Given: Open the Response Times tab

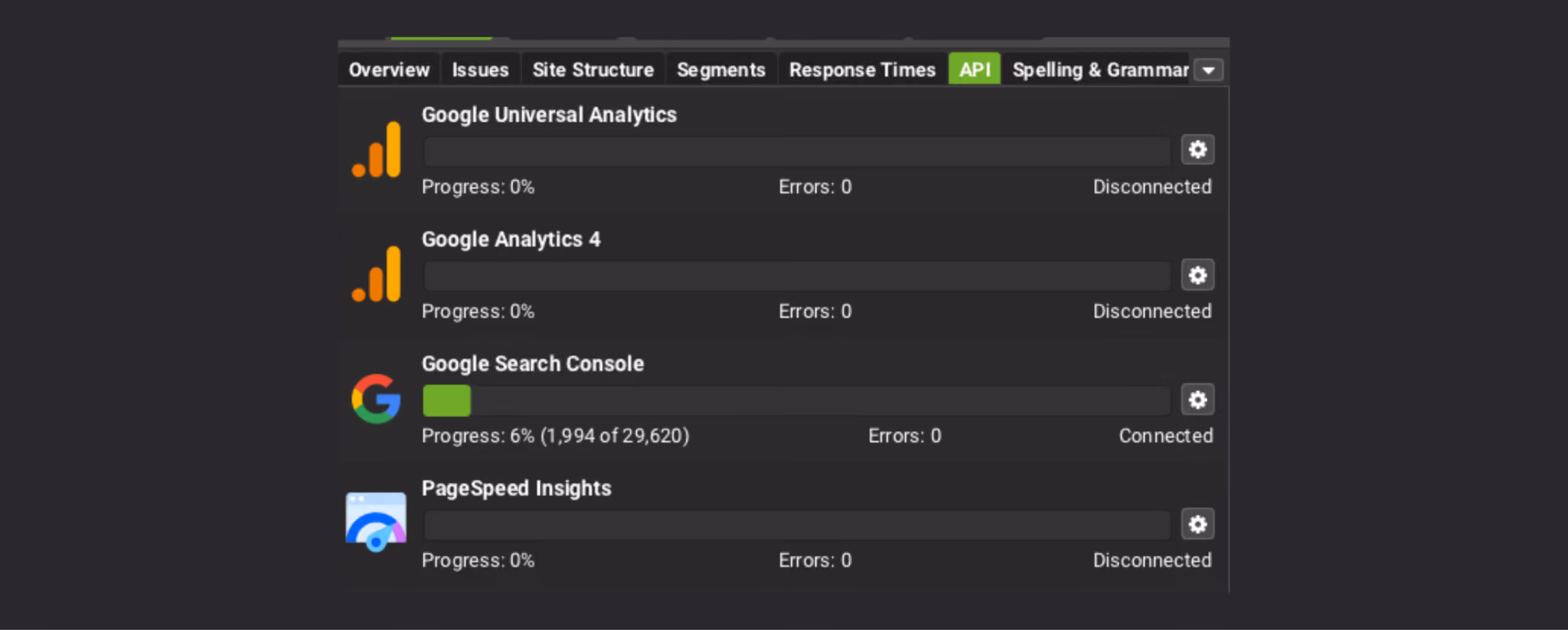Looking at the screenshot, I should (862, 70).
